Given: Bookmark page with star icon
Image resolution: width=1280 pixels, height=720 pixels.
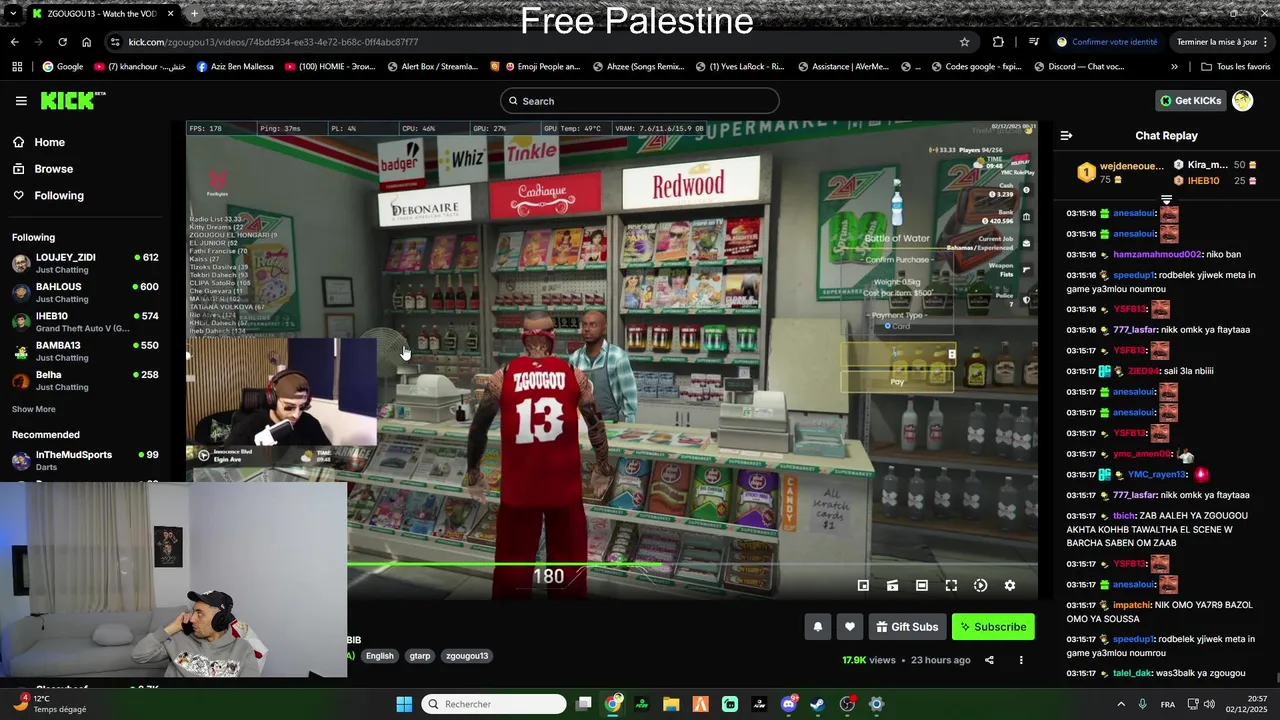Looking at the screenshot, I should click(x=964, y=42).
